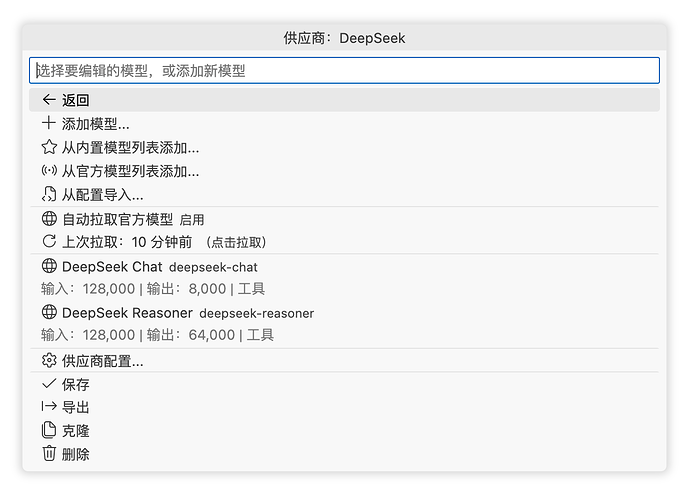Screen dimensions: 690x497
Task: Select the DeepSeek Reasoner model name
Action: coord(127,313)
